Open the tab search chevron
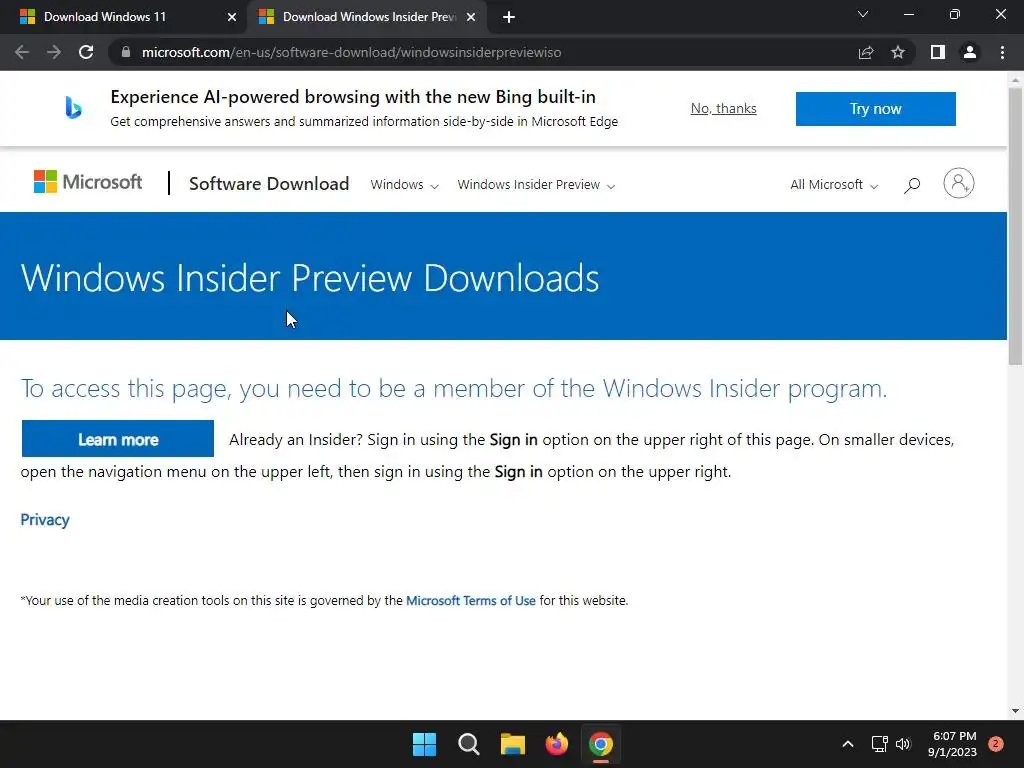 (863, 14)
